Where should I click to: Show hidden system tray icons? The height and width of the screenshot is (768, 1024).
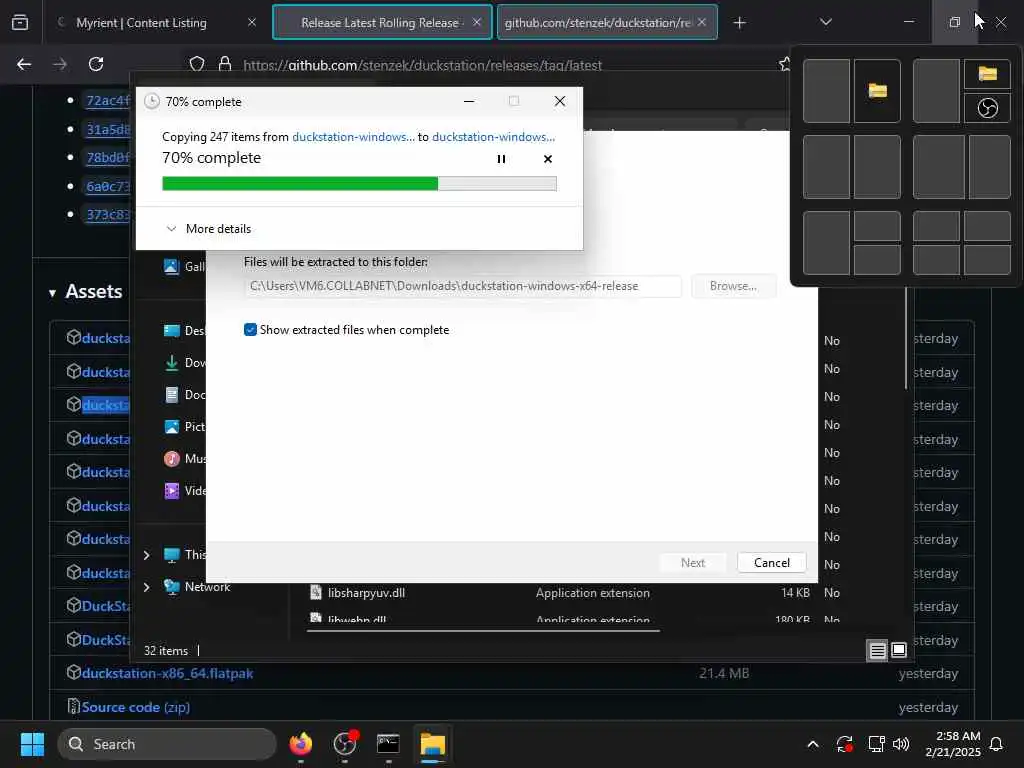[812, 744]
